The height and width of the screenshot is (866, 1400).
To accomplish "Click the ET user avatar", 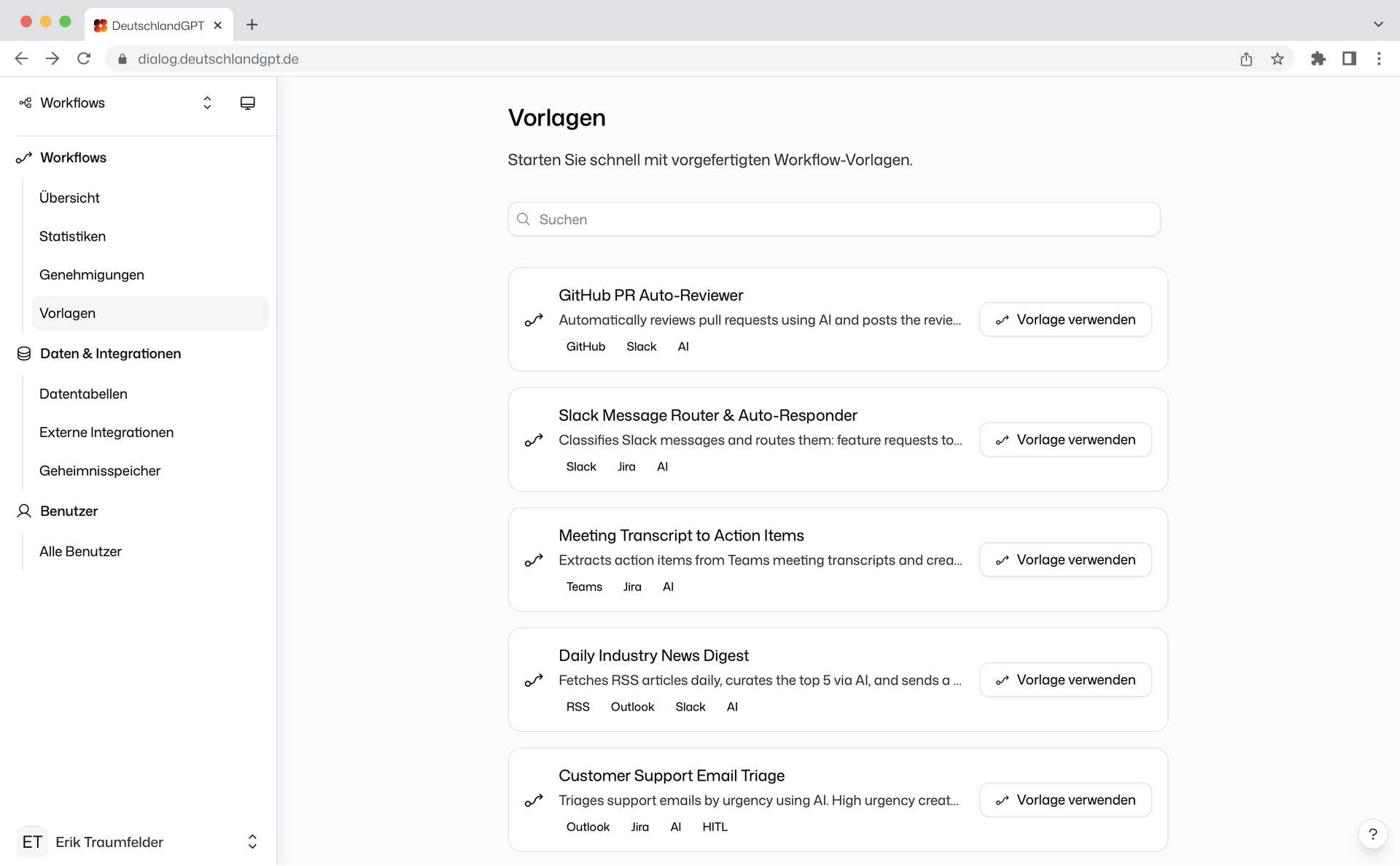I will (x=32, y=842).
